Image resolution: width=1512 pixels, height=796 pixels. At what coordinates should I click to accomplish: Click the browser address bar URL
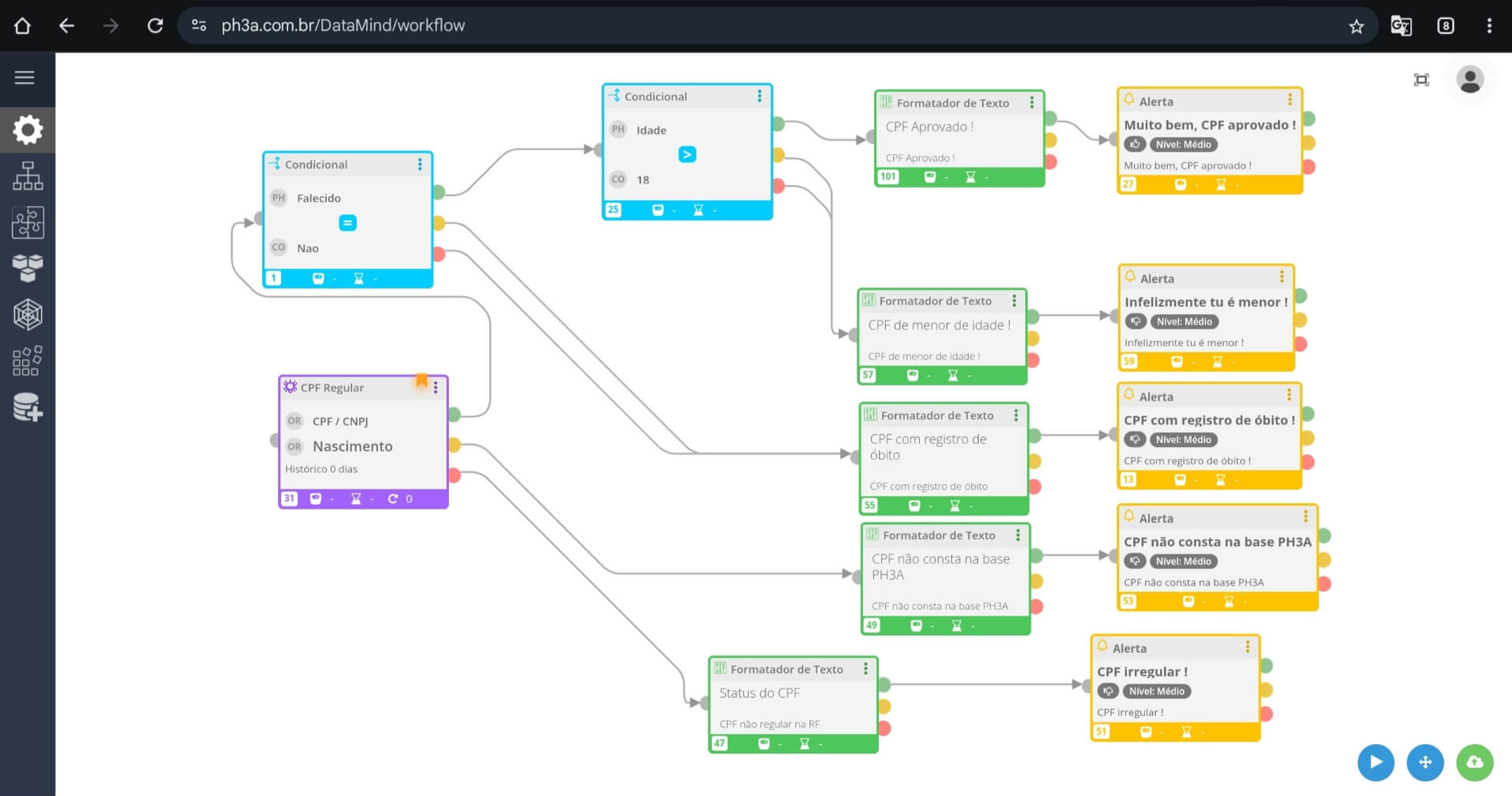(343, 25)
